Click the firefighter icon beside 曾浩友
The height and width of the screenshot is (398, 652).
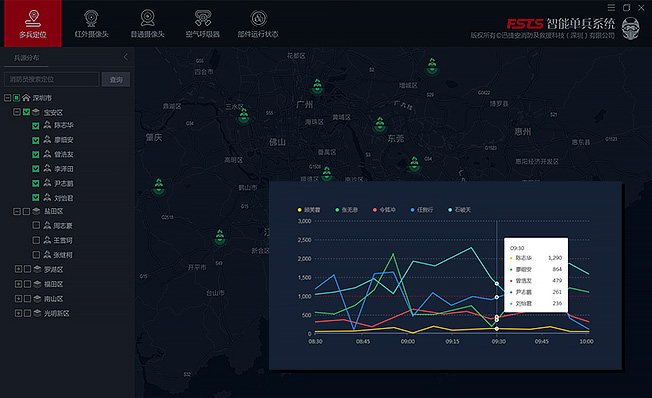[x=47, y=154]
